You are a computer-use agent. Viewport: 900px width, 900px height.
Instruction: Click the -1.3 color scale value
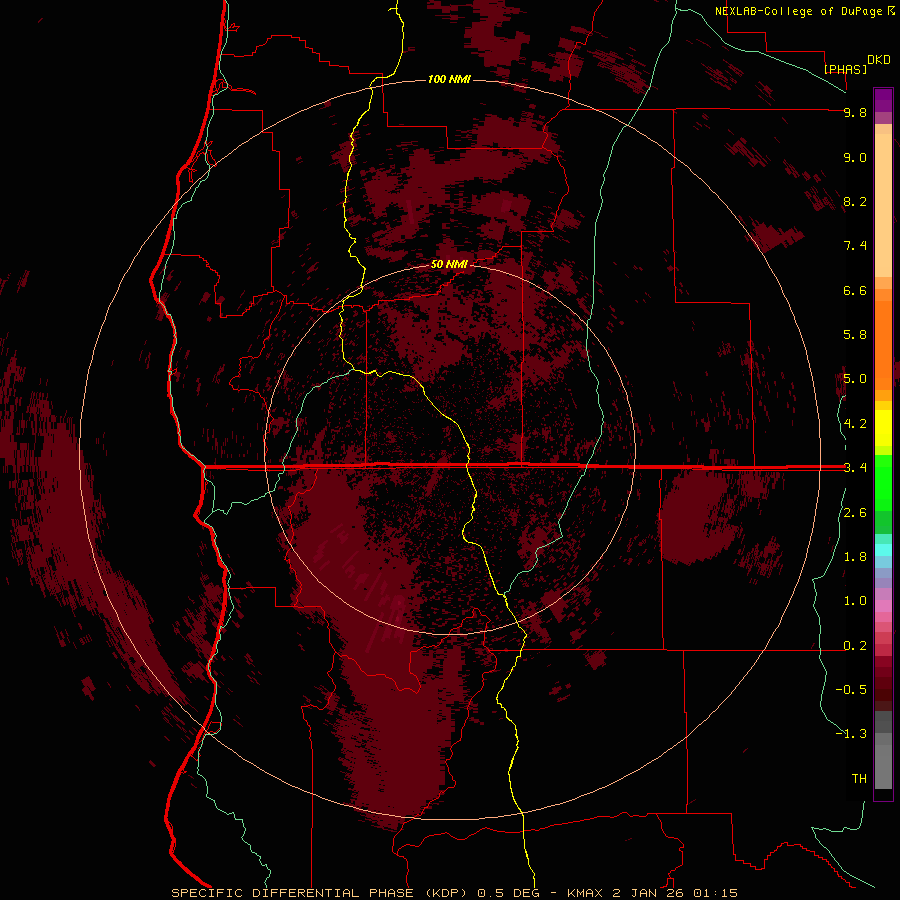pos(851,734)
